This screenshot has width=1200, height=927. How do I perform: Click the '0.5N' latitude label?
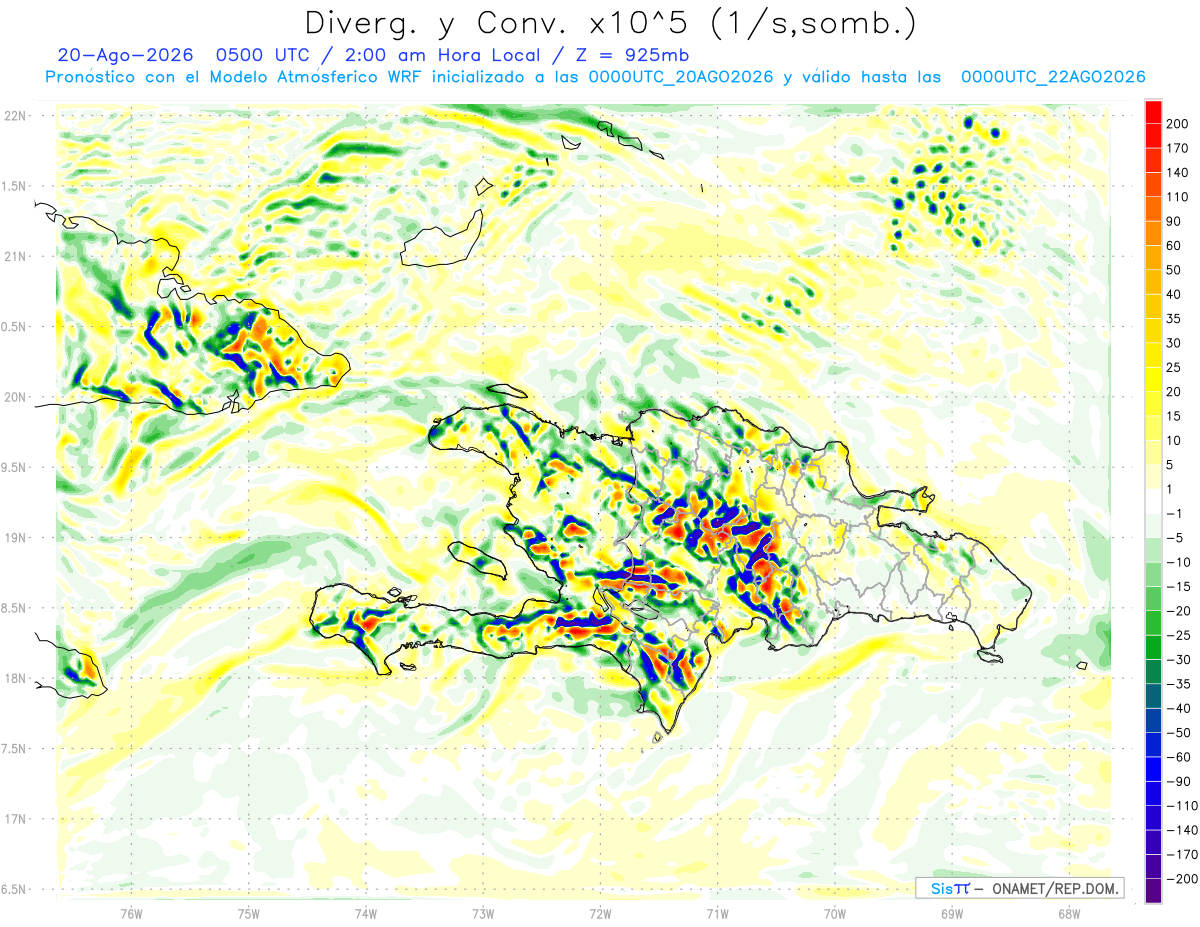[14, 327]
